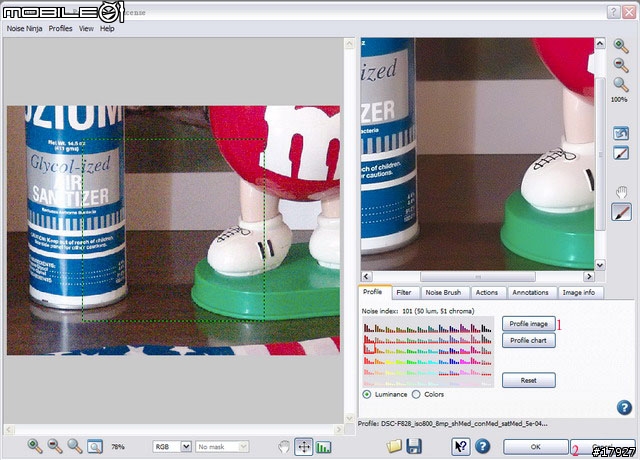Click the Noise index value text
This screenshot has height=460, width=640.
click(418, 311)
